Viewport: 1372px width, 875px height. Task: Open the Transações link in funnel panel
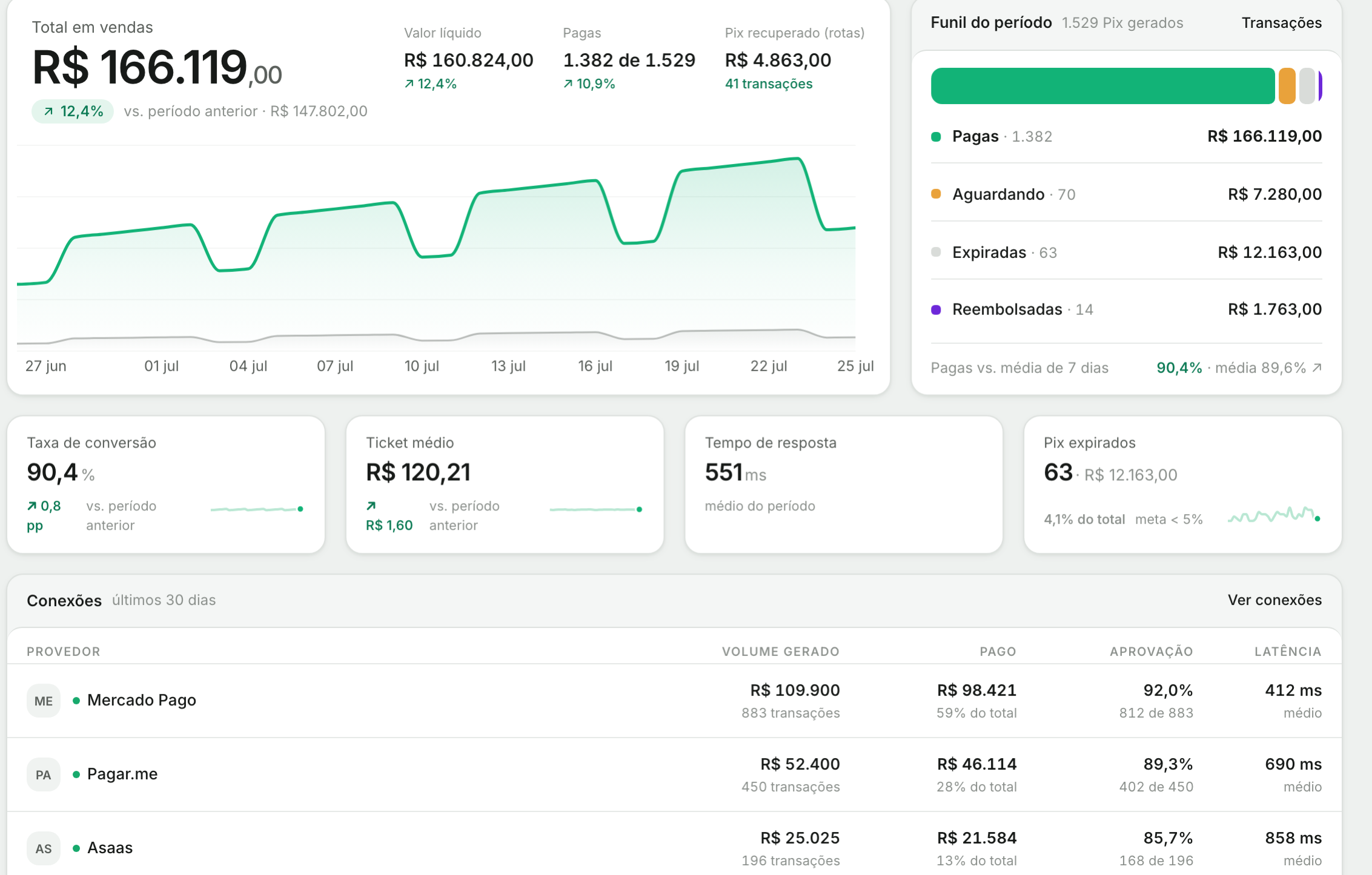coord(1282,23)
